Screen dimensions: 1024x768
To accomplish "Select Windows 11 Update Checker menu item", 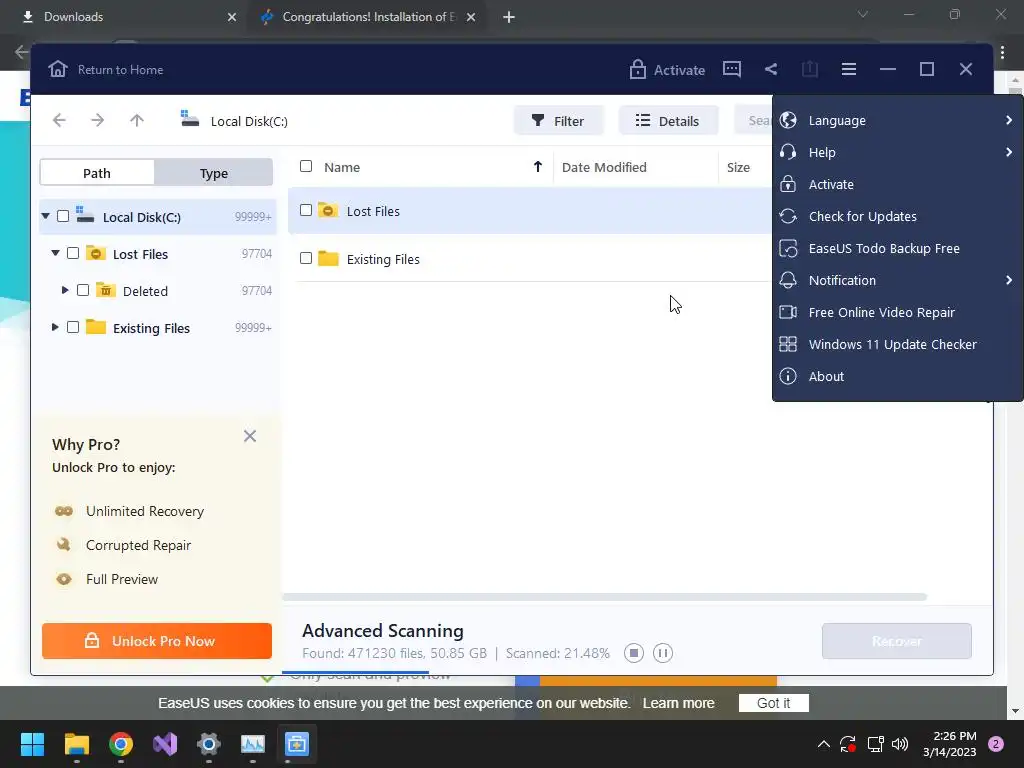I will pyautogui.click(x=897, y=344).
